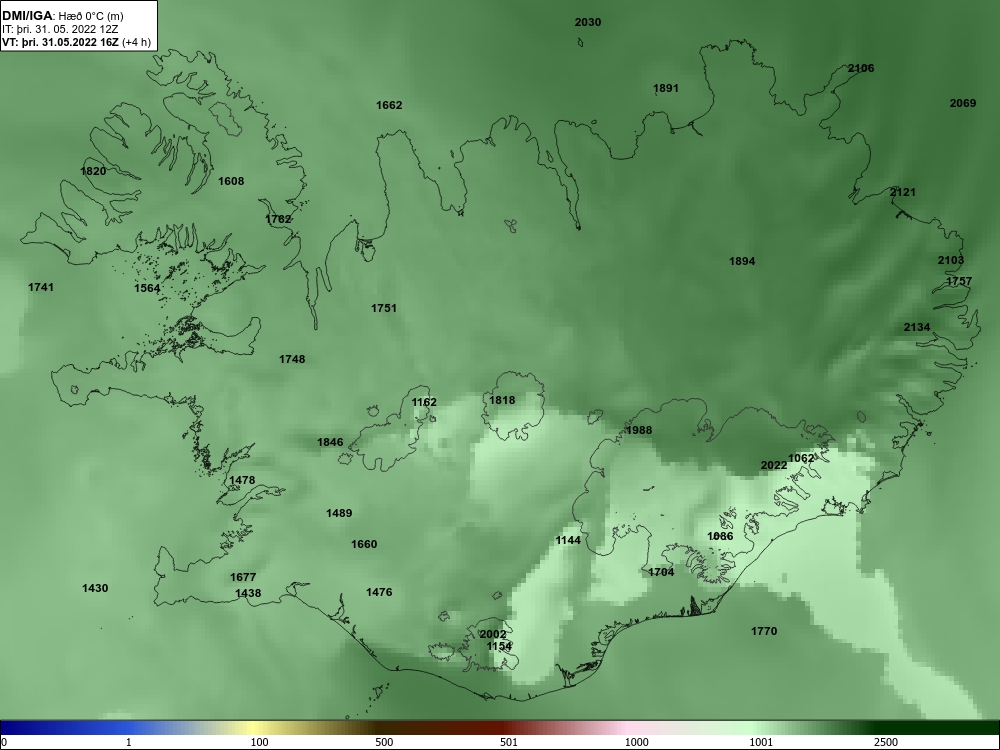Click the 1000 legend tick label
This screenshot has width=1000, height=750.
tap(636, 742)
